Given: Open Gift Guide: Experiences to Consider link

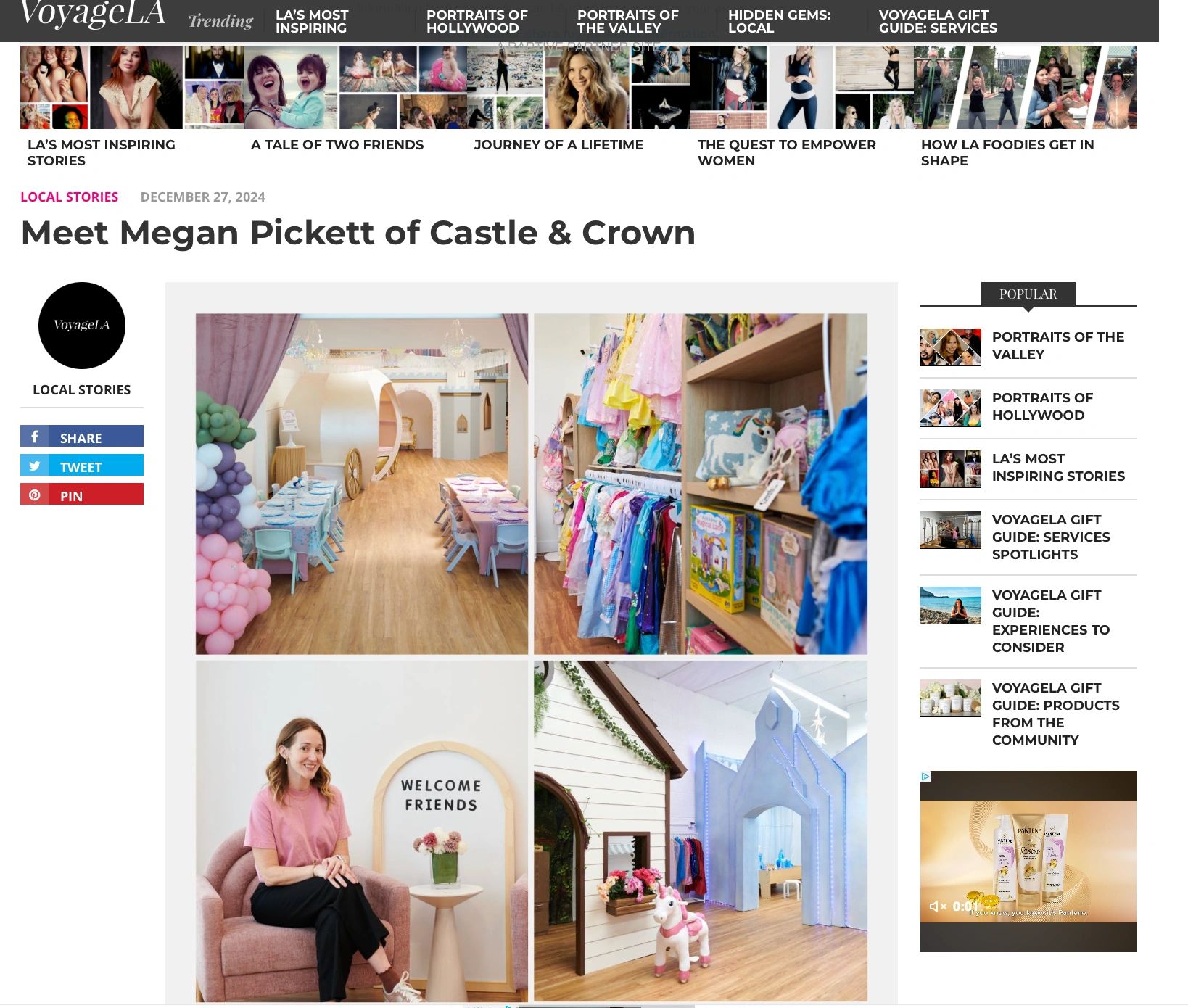Looking at the screenshot, I should pyautogui.click(x=1050, y=621).
